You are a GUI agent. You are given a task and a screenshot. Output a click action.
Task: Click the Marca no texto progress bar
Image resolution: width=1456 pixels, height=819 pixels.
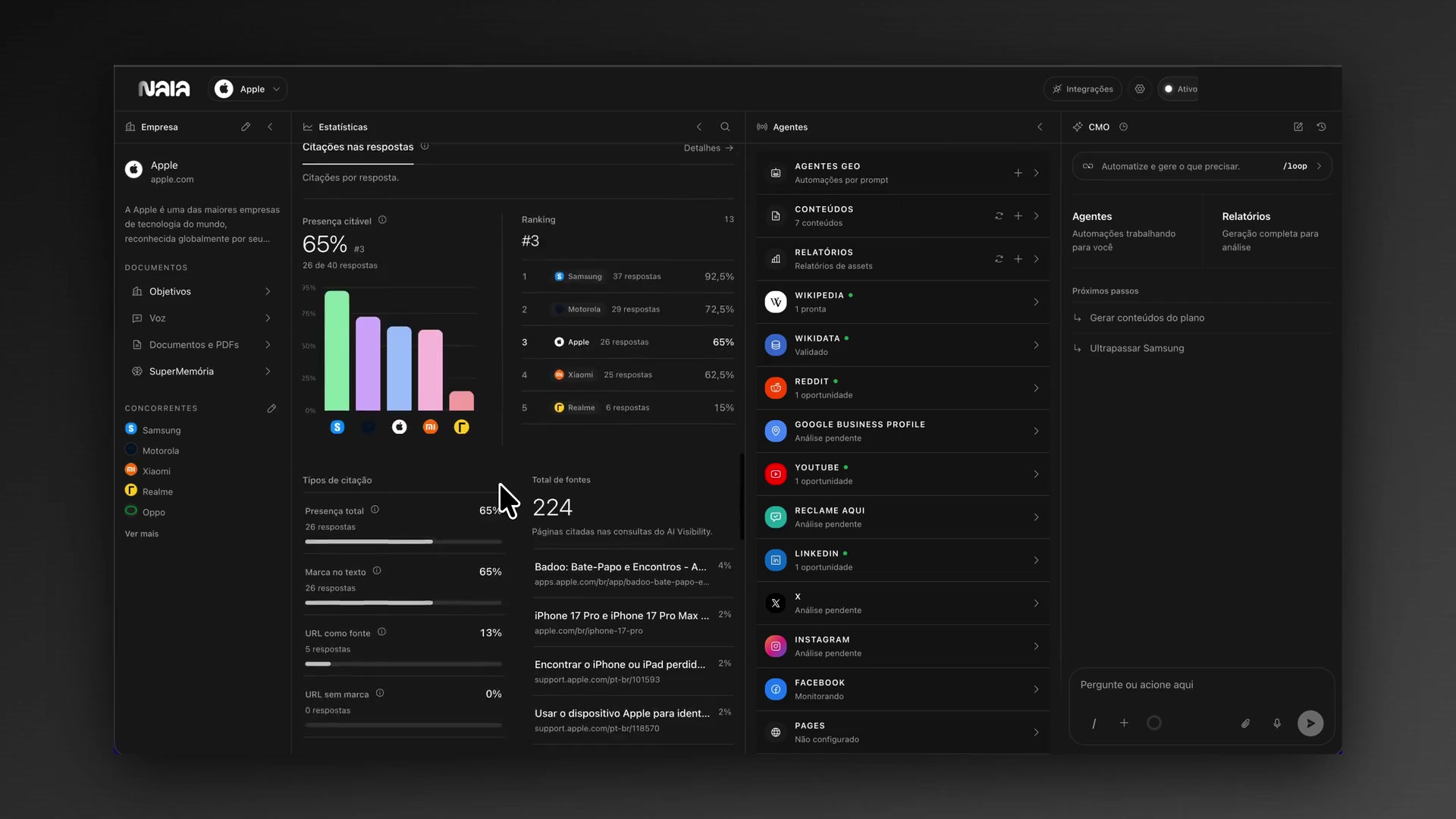(x=403, y=603)
